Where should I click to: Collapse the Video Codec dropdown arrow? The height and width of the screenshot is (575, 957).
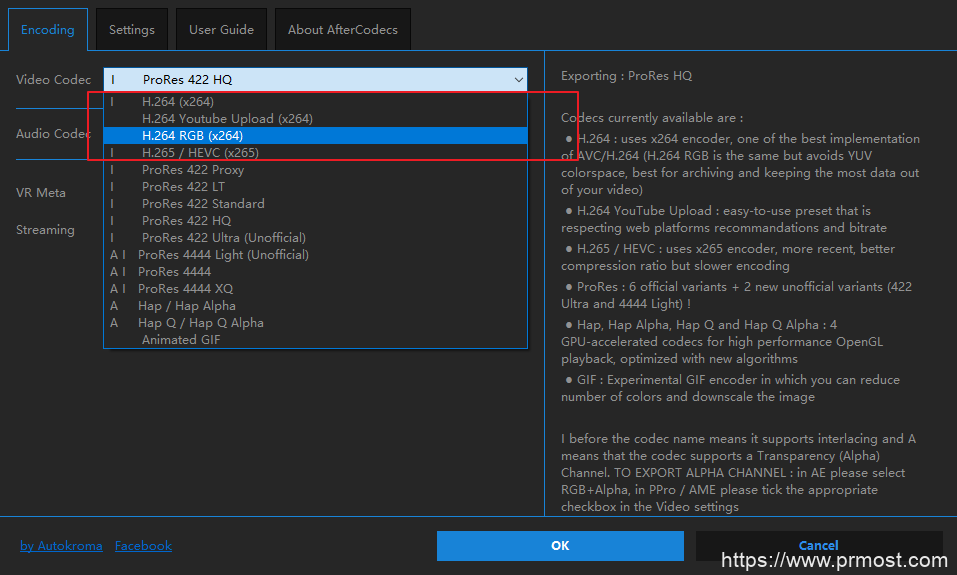coord(518,79)
